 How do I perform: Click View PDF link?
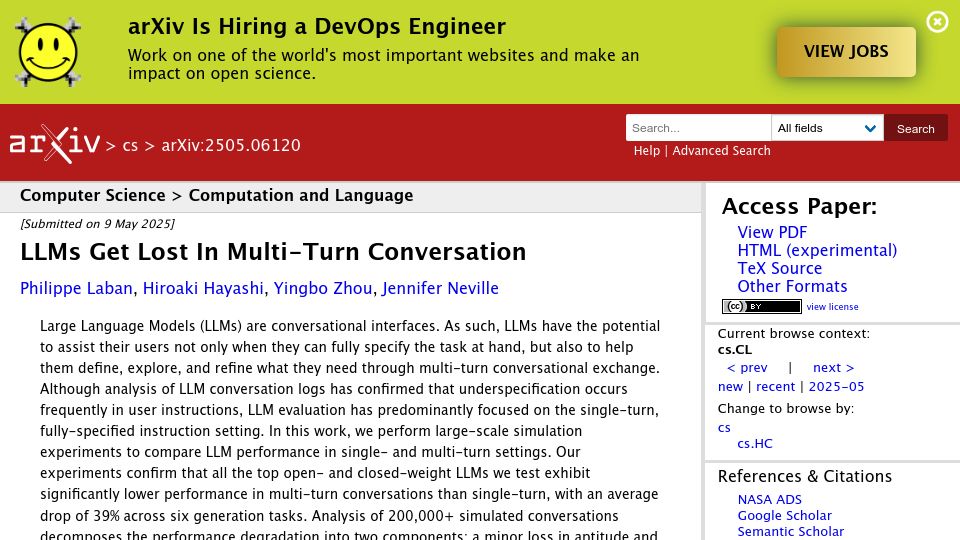click(772, 232)
